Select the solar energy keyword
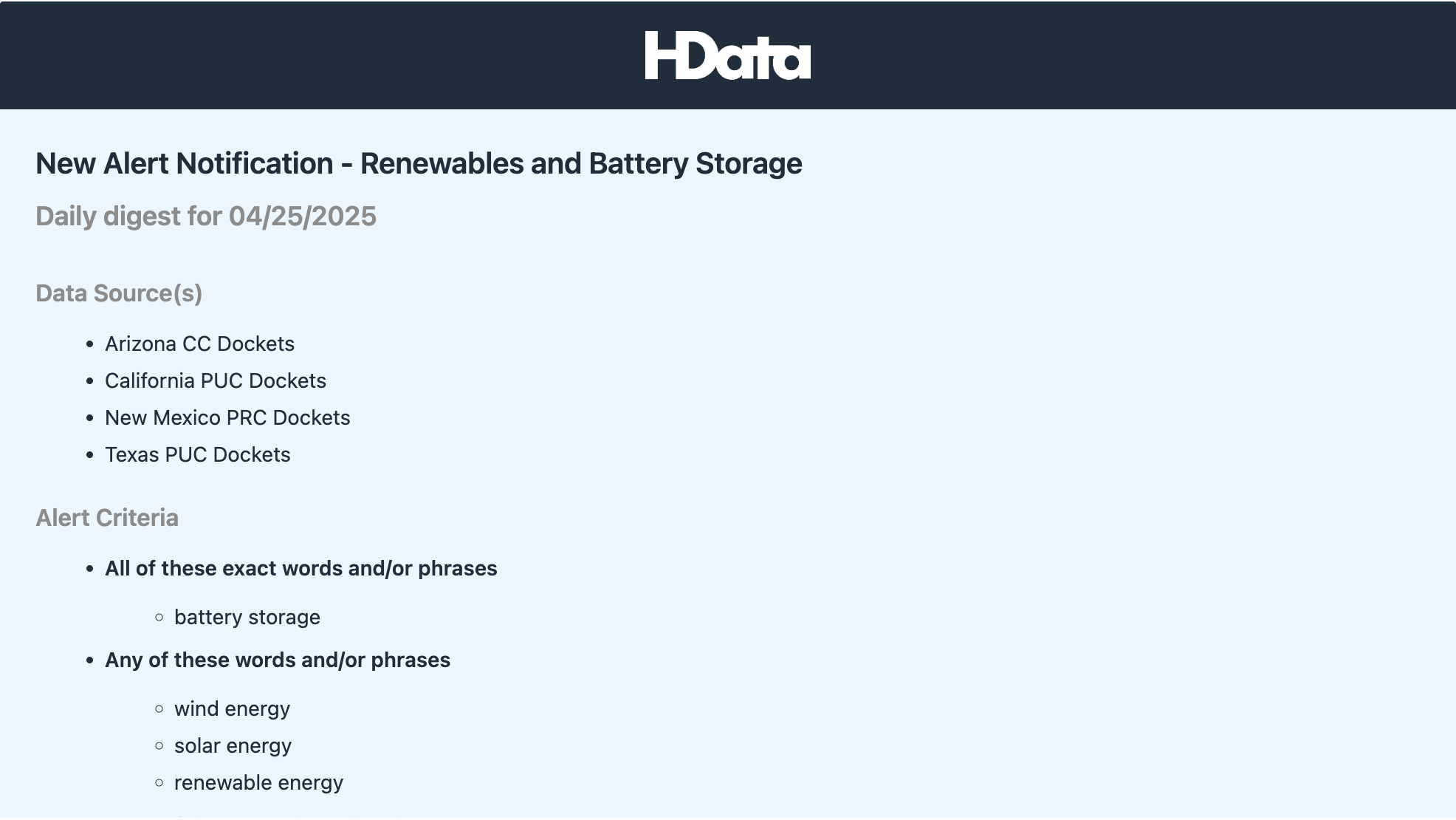This screenshot has height=820, width=1456. (x=233, y=745)
